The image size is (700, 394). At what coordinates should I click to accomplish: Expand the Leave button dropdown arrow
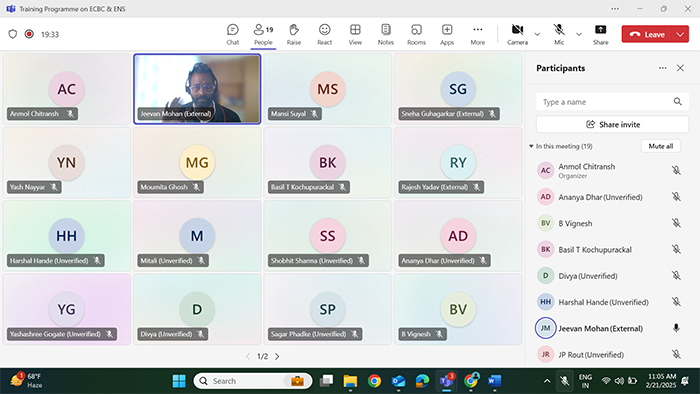pyautogui.click(x=680, y=34)
